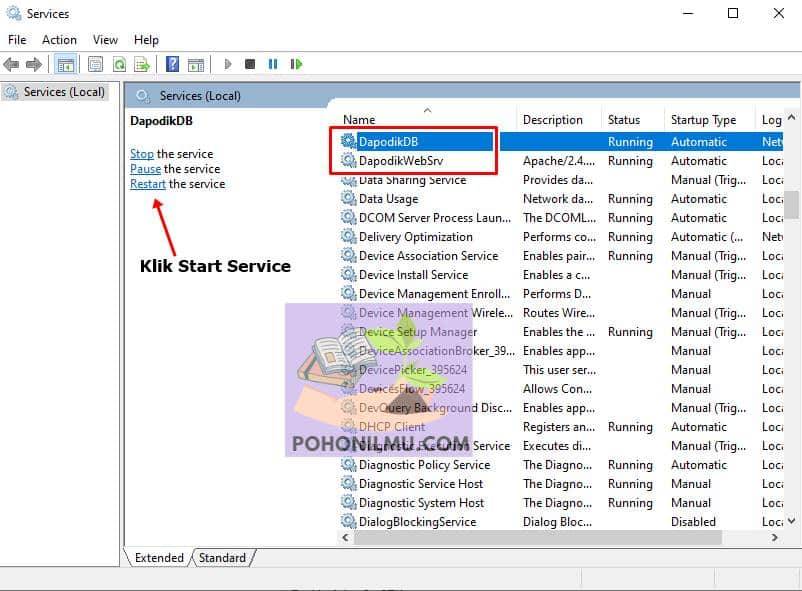Click the Restart Service toolbar icon
The image size is (802, 591).
[297, 64]
